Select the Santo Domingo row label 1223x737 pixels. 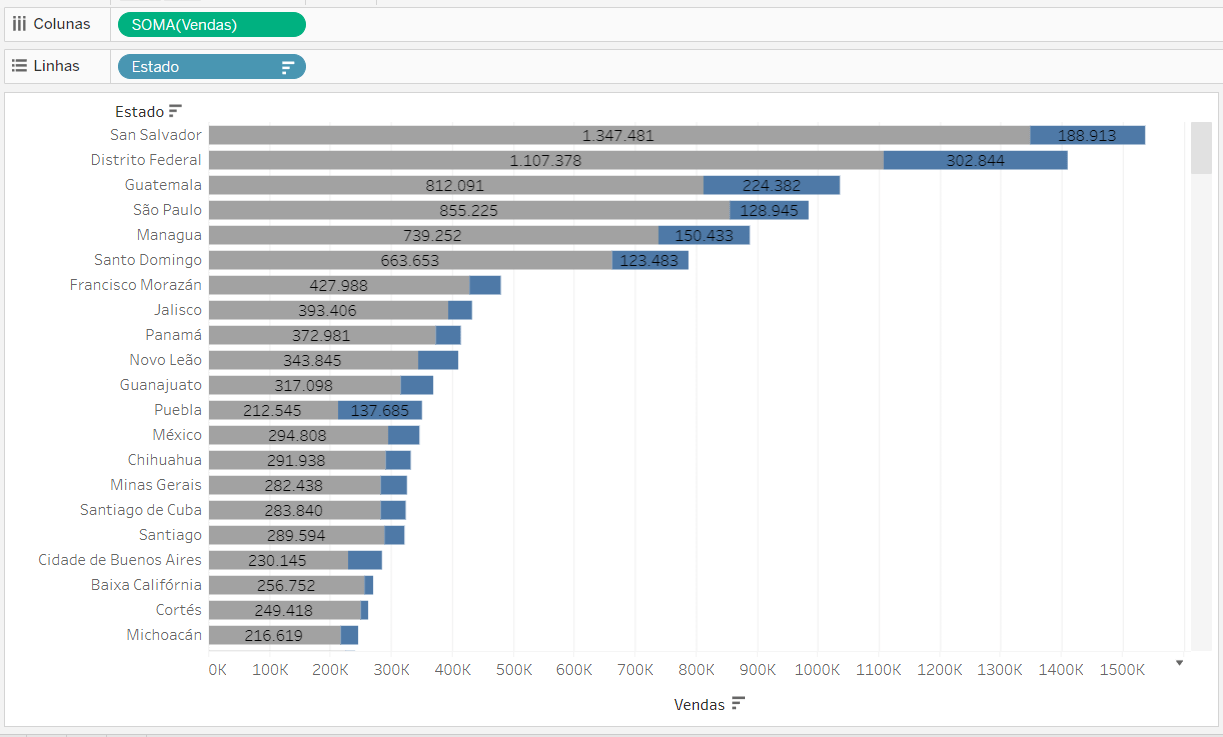[148, 260]
